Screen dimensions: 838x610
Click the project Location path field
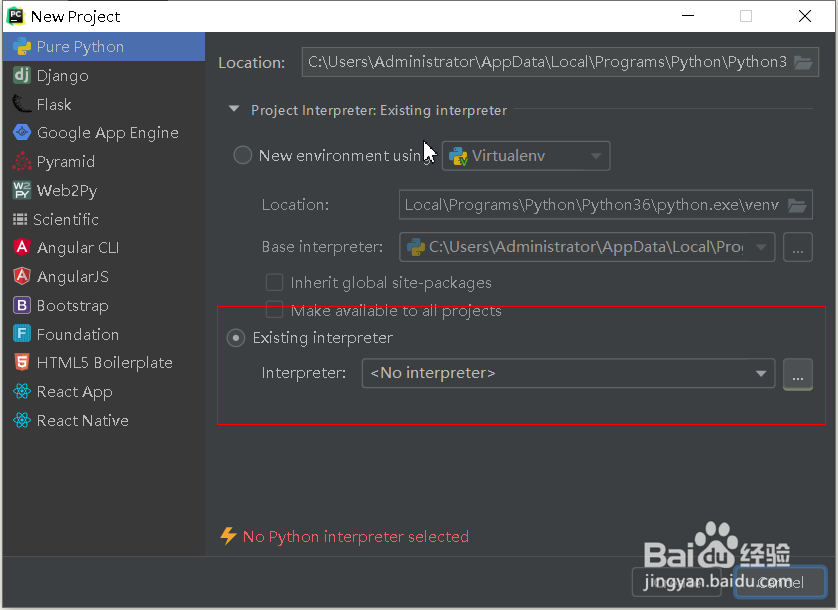(547, 62)
